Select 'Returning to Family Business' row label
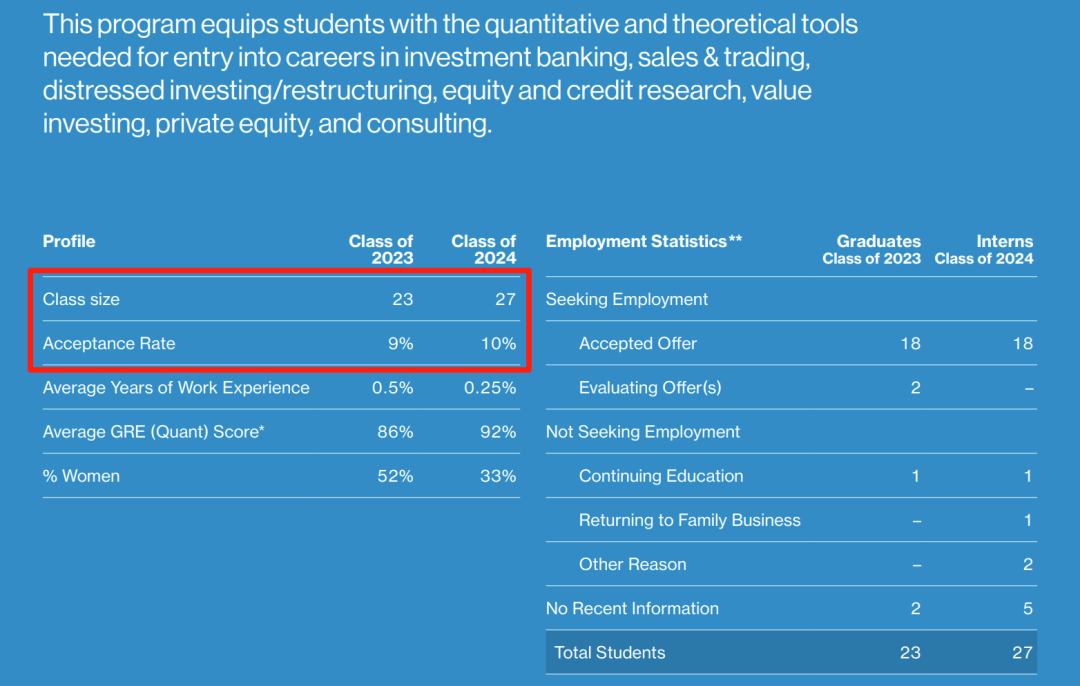The image size is (1080, 686). point(689,520)
